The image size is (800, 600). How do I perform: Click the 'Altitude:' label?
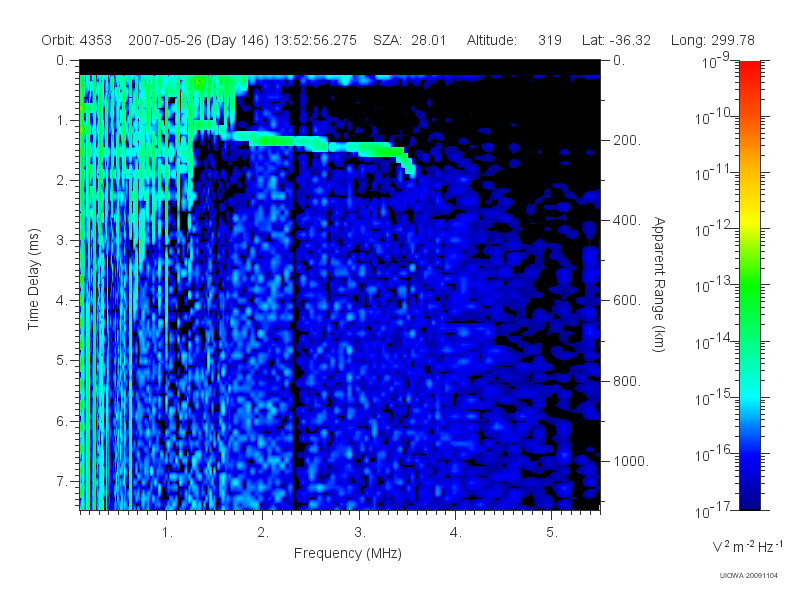tap(491, 40)
